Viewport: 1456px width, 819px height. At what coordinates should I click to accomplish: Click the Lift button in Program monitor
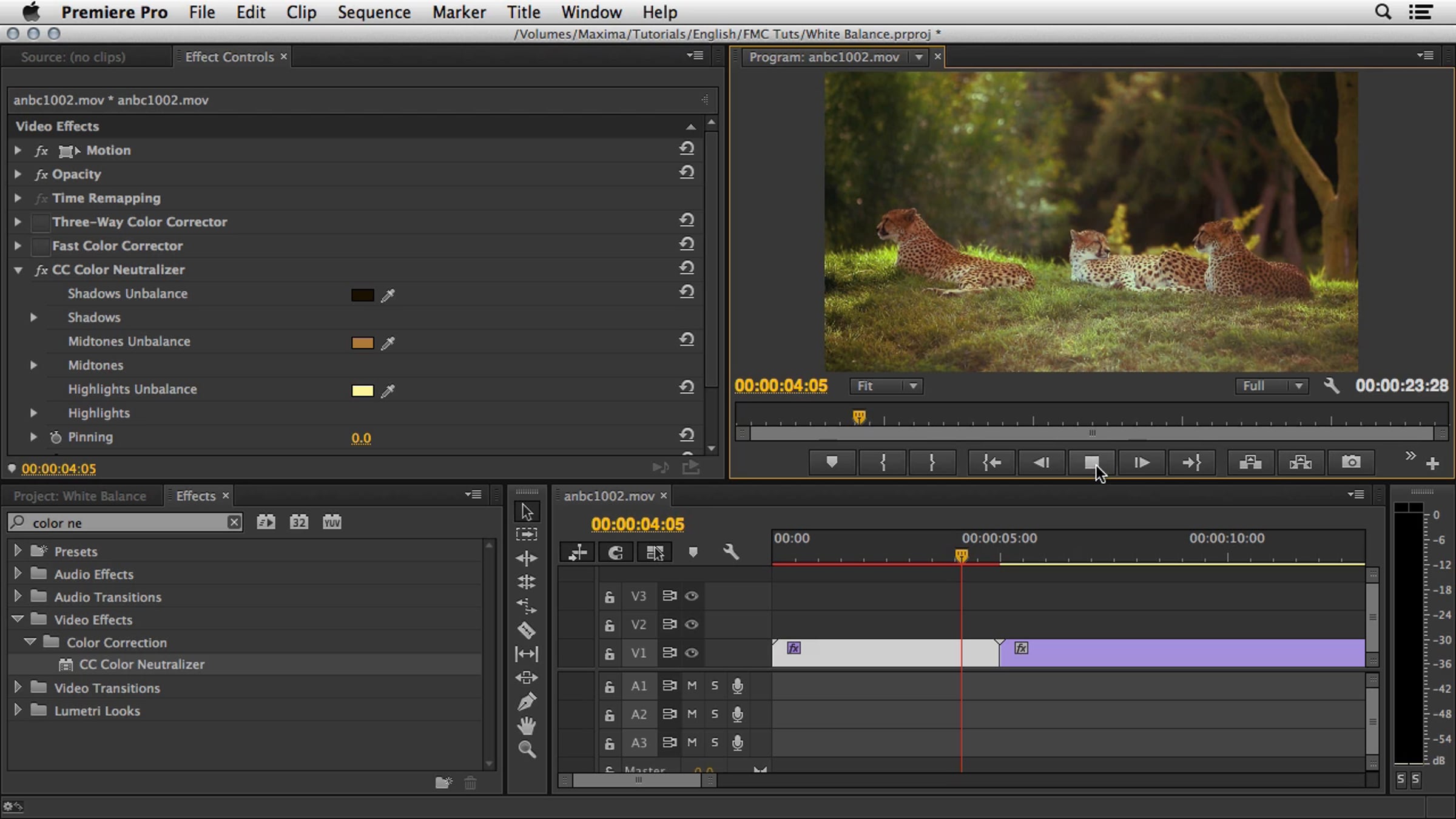tap(1250, 462)
